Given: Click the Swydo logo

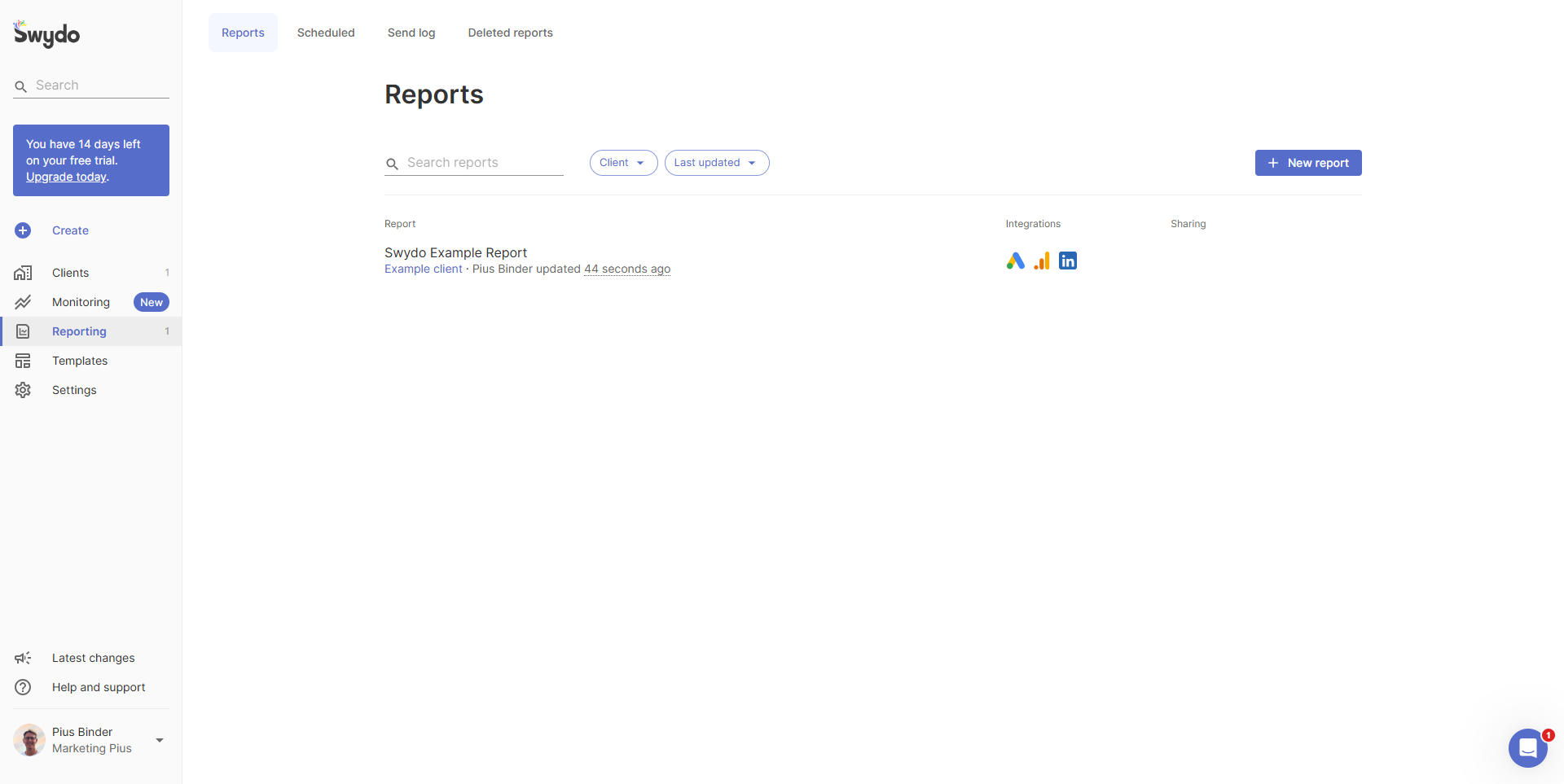Looking at the screenshot, I should [46, 34].
